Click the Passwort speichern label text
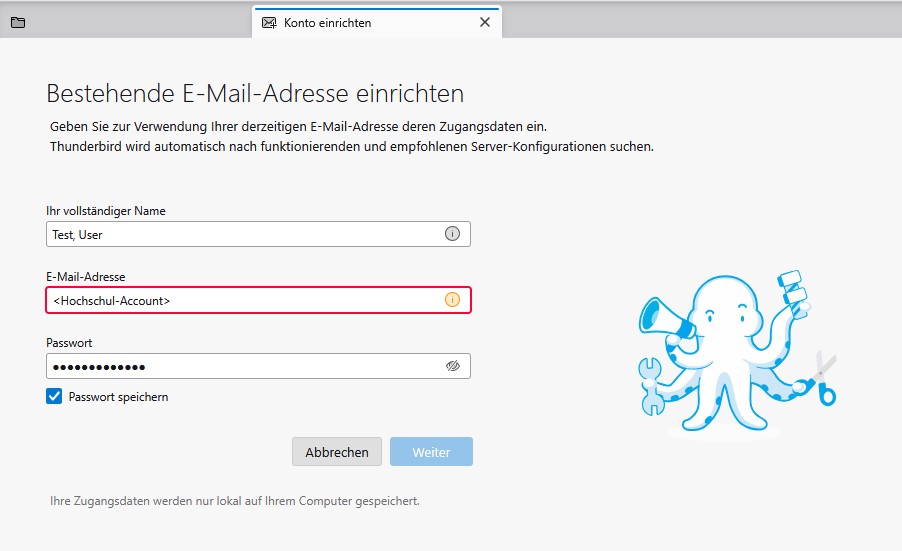 (118, 397)
